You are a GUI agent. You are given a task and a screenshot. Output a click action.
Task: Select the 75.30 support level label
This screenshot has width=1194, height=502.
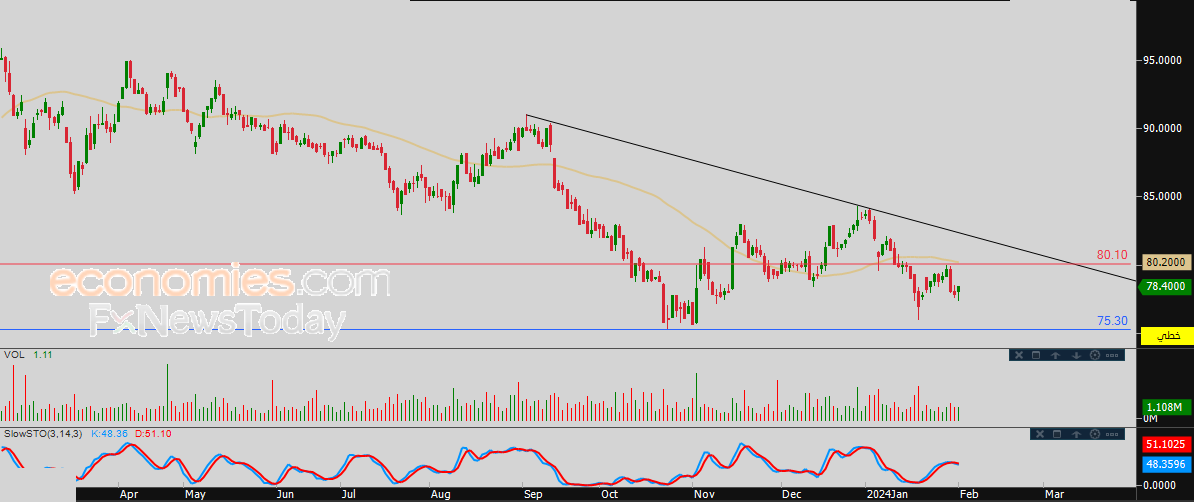1112,321
